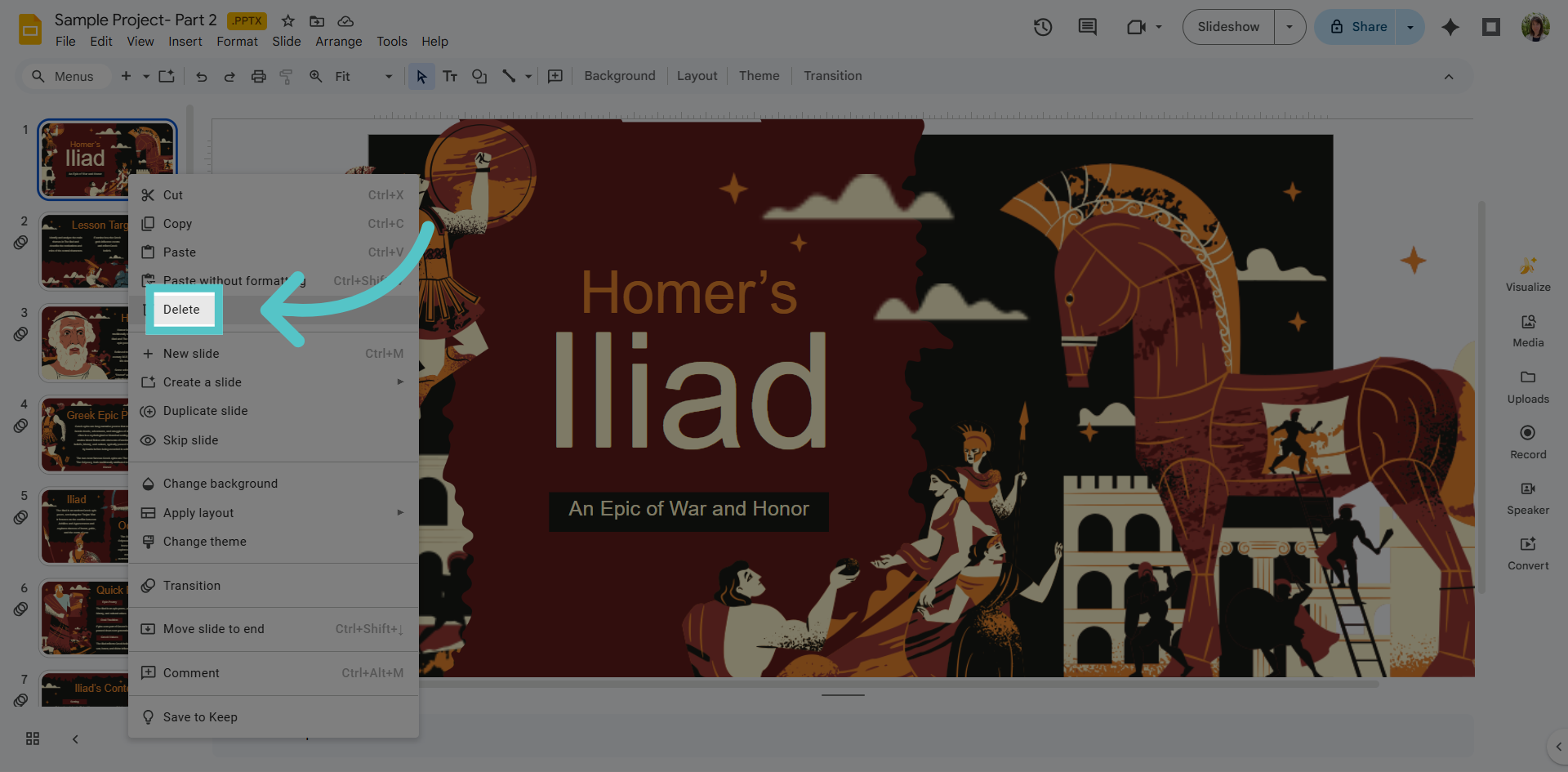Open the Gemini sparkle assistant
This screenshot has height=772, width=1568.
[1450, 27]
